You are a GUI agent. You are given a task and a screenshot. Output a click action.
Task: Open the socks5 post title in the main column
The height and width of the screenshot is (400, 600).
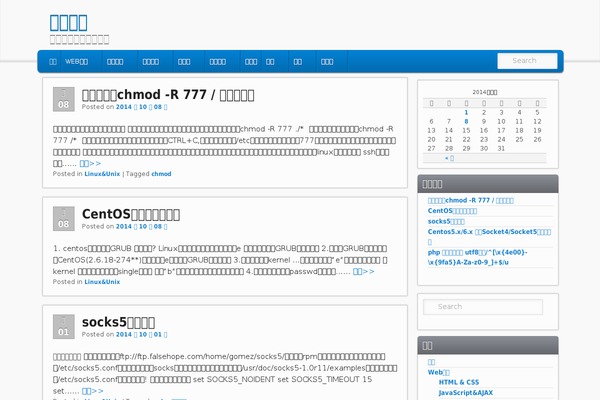click(x=118, y=322)
